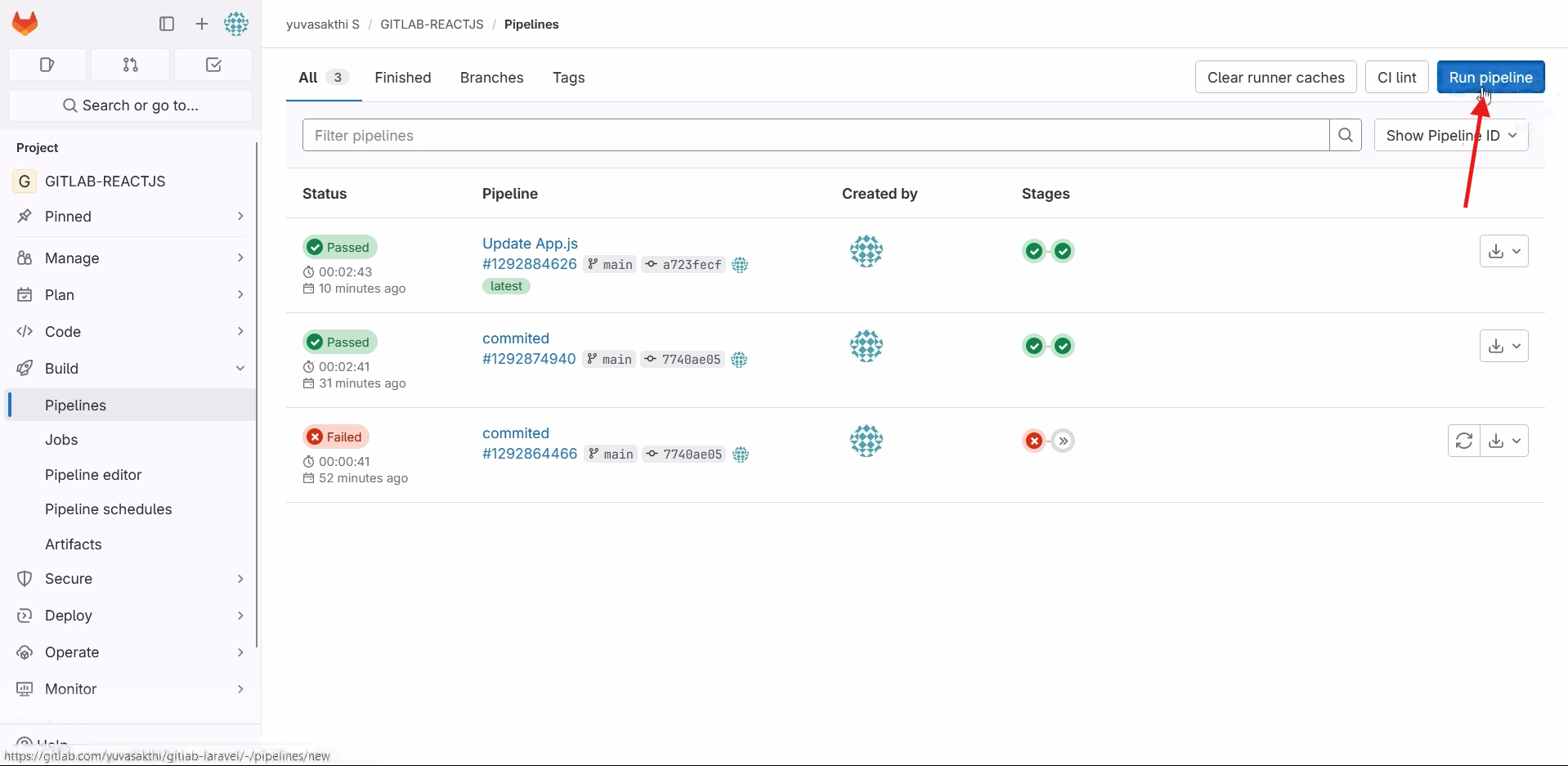Open merge requests shortcut icon
The height and width of the screenshot is (766, 1568).
click(131, 65)
